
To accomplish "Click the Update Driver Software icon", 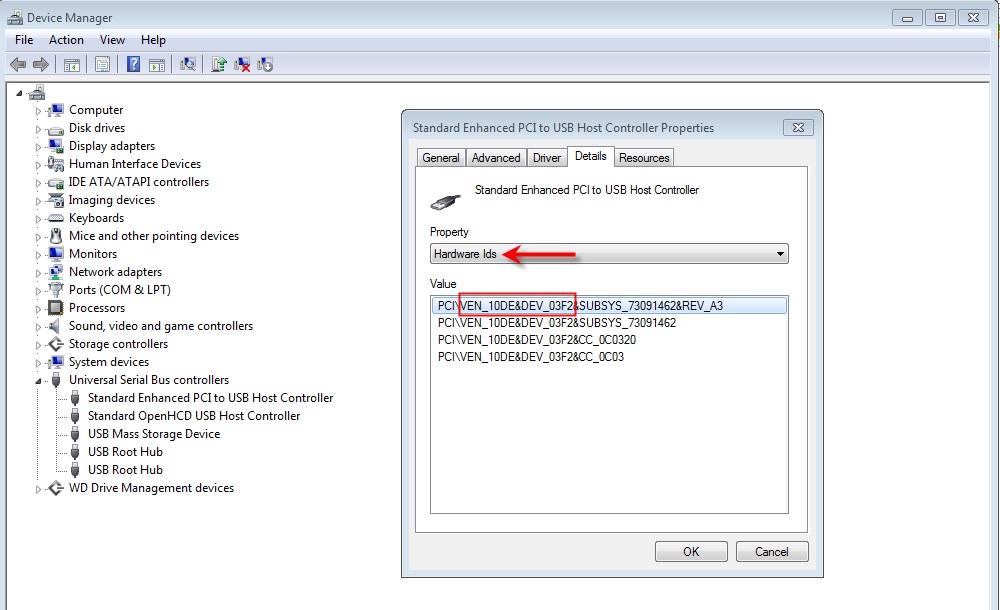I will point(219,64).
